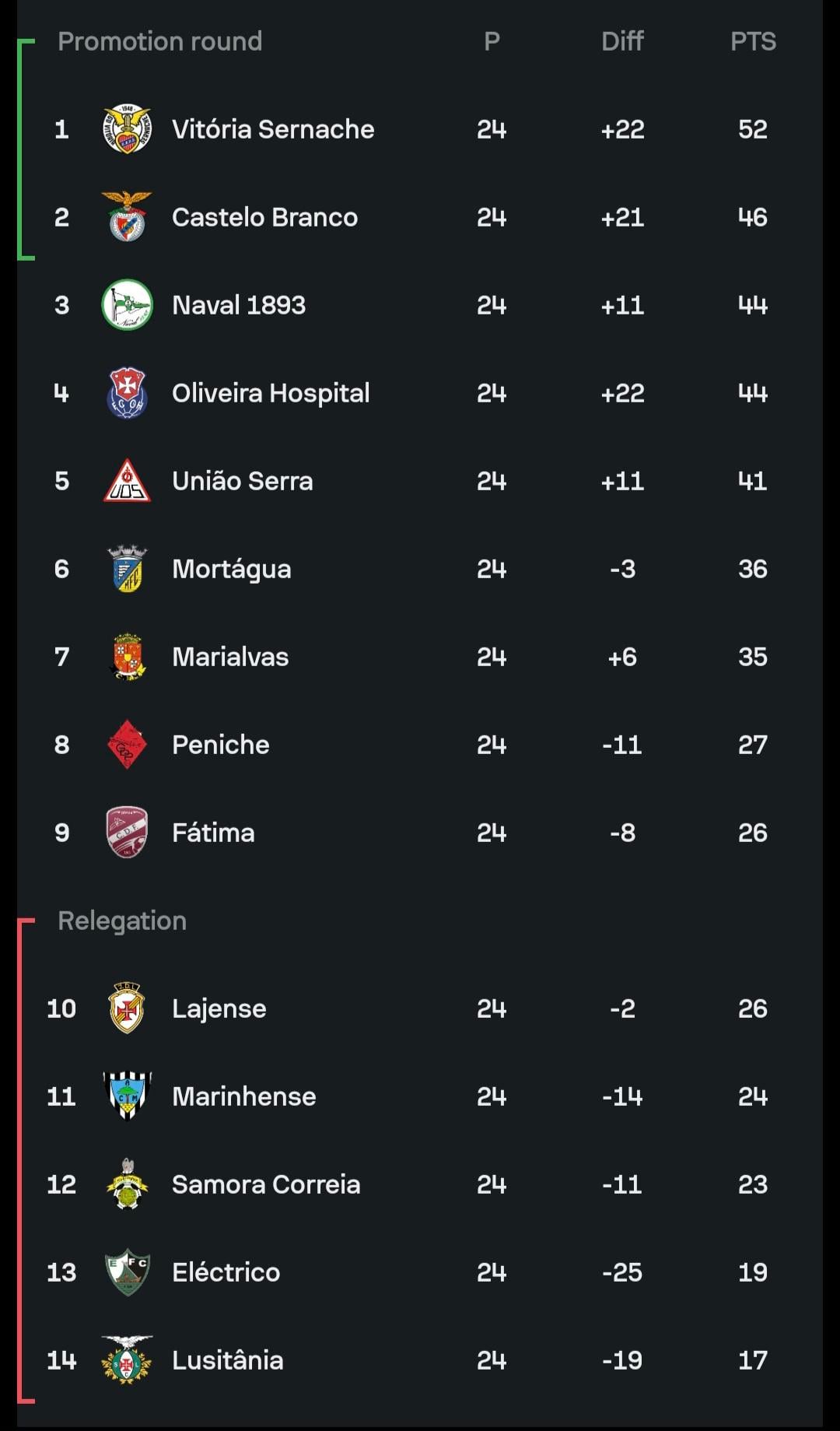The image size is (840, 1431).
Task: Tap the União Serra triangle logo
Action: [127, 481]
